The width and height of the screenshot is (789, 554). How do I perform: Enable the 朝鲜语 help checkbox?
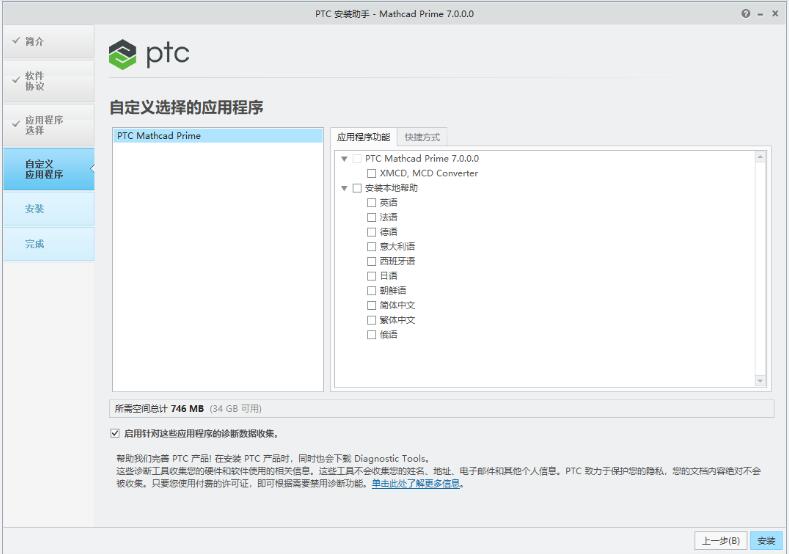(371, 290)
